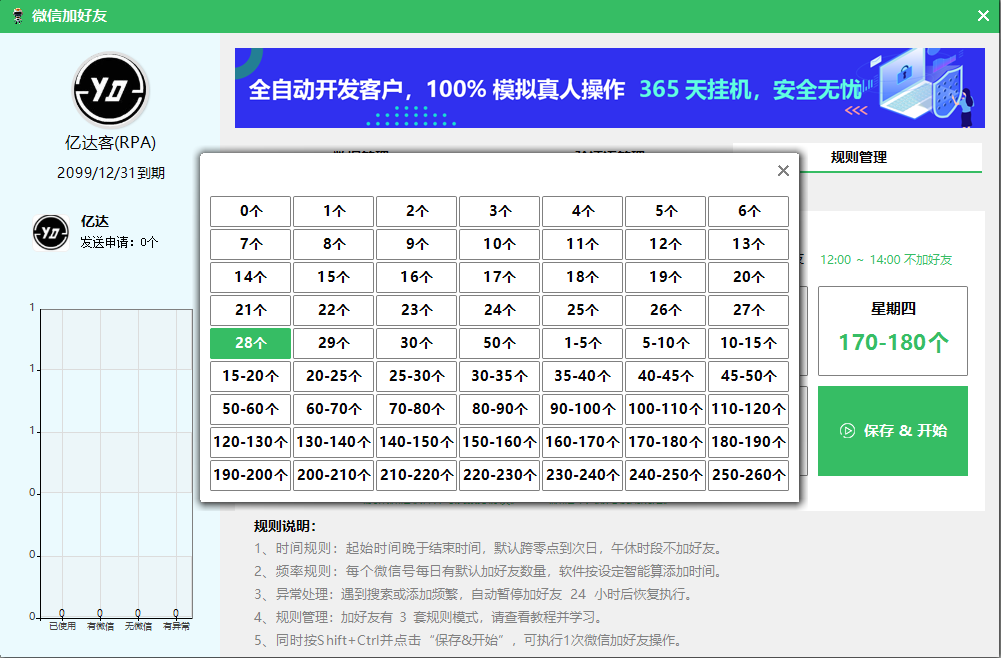Click the 2099/12/31到期 expiry text
The image size is (1001, 658).
tap(110, 173)
